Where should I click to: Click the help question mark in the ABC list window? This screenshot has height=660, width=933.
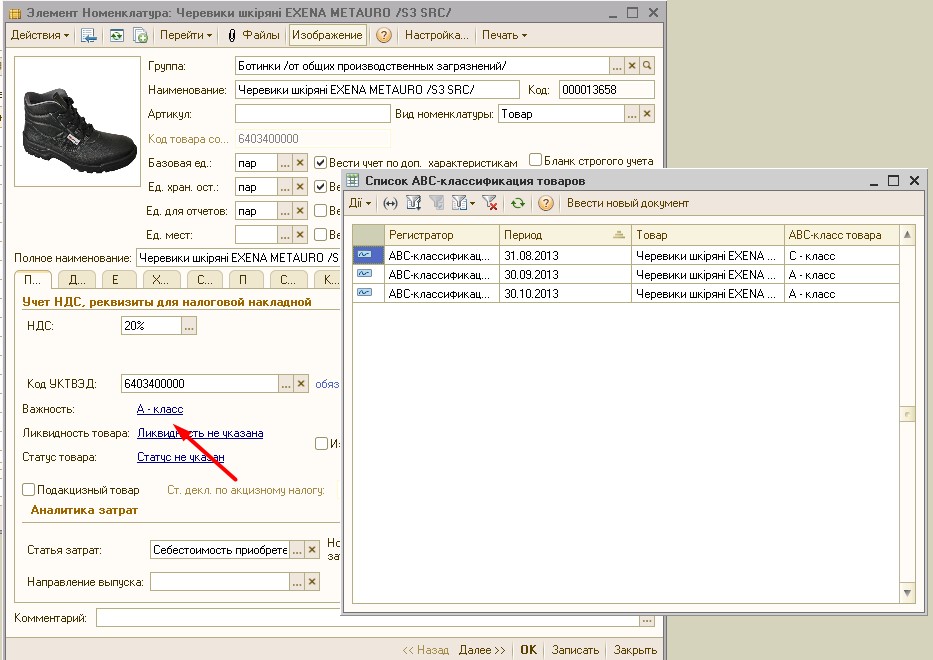pos(546,203)
